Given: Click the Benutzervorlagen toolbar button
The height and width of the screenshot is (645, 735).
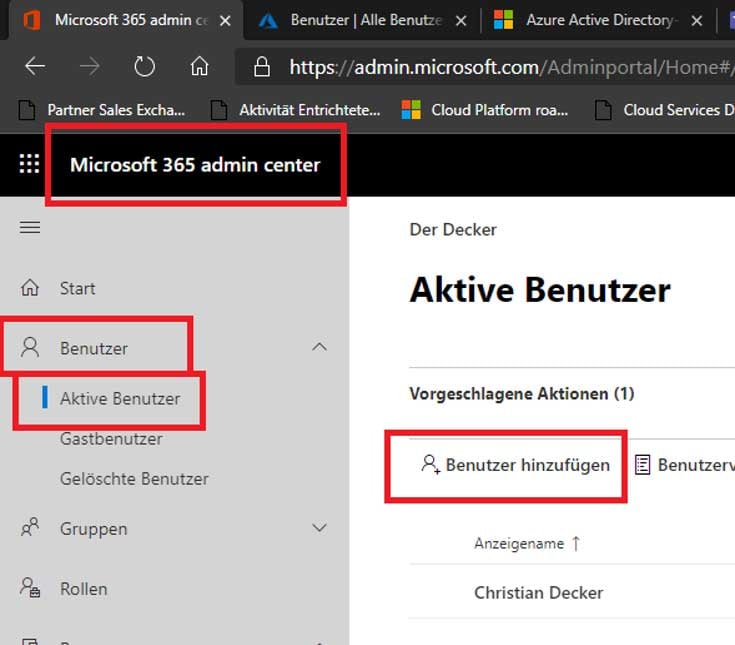Looking at the screenshot, I should pos(684,465).
